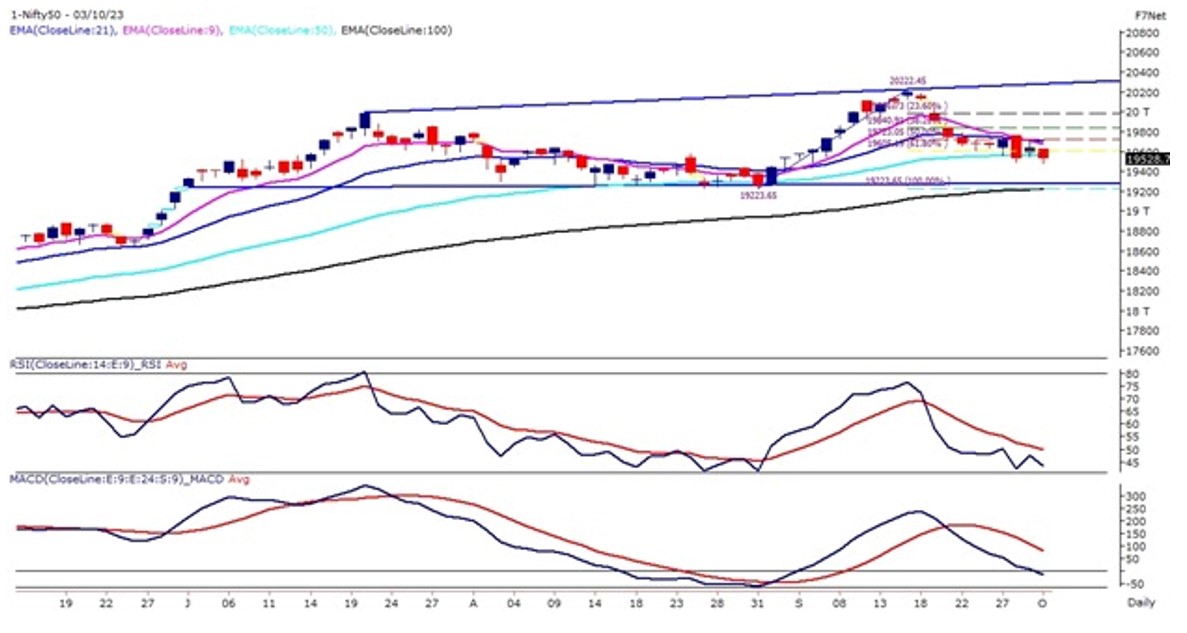Click the "O" month marker on date axis
Image resolution: width=1187 pixels, height=633 pixels.
coord(1042,603)
